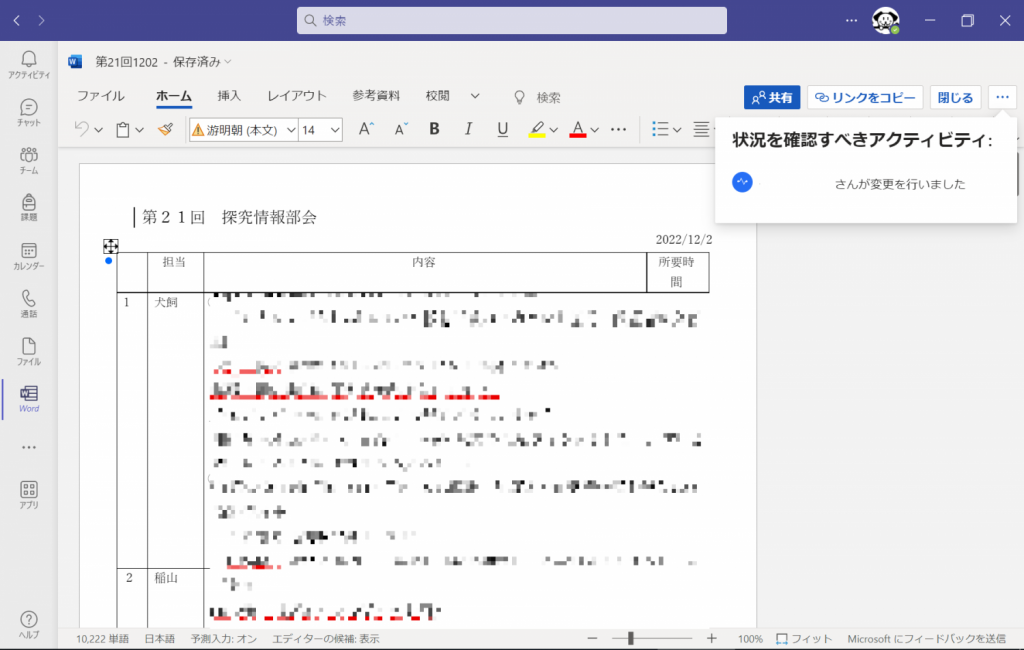Open Calls in the sidebar
This screenshot has height=650, width=1024.
pyautogui.click(x=29, y=303)
